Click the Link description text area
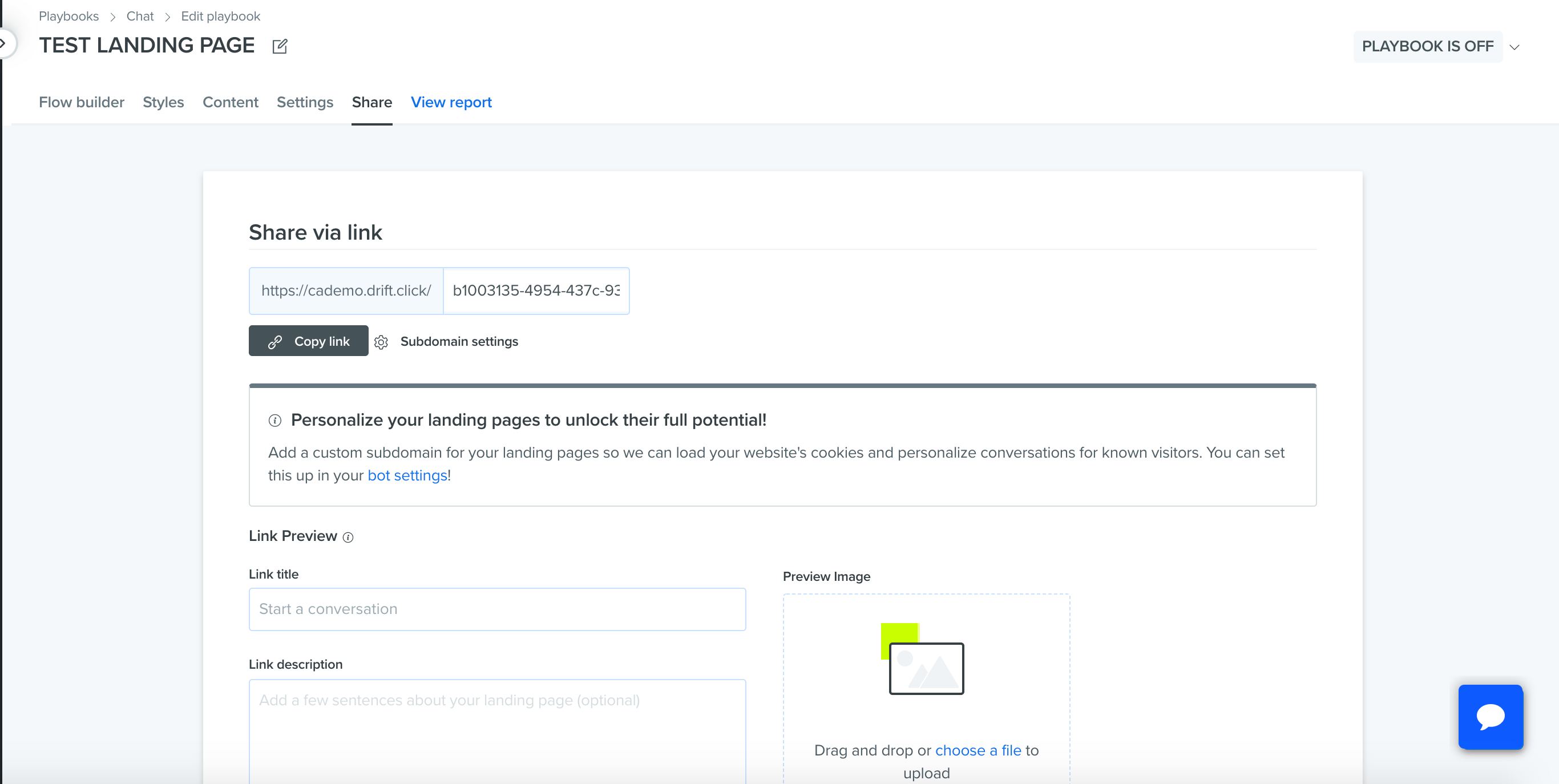The height and width of the screenshot is (784, 1559). coord(498,731)
